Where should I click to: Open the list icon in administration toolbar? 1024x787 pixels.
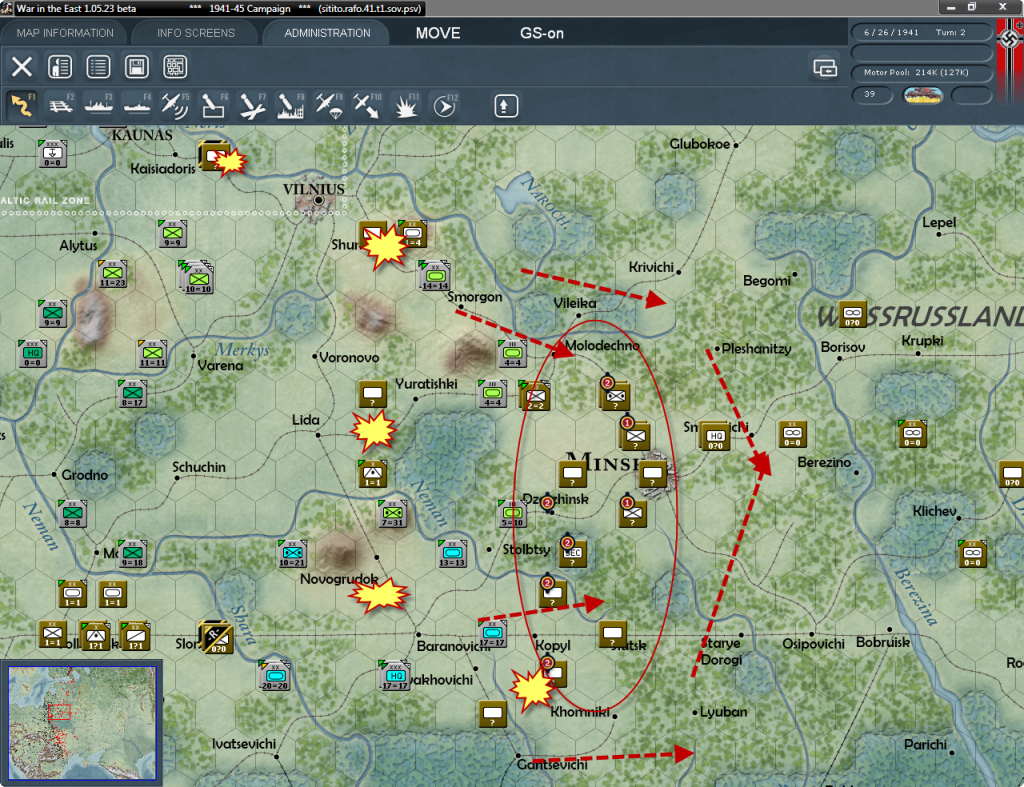99,67
